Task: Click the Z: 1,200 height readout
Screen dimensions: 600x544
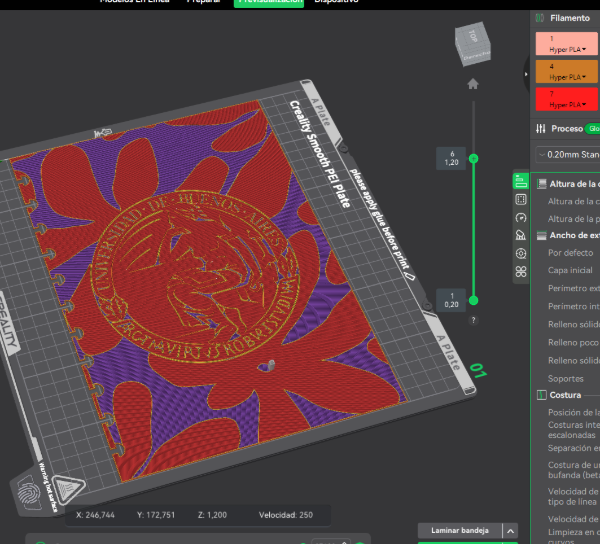Action: pyautogui.click(x=212, y=515)
